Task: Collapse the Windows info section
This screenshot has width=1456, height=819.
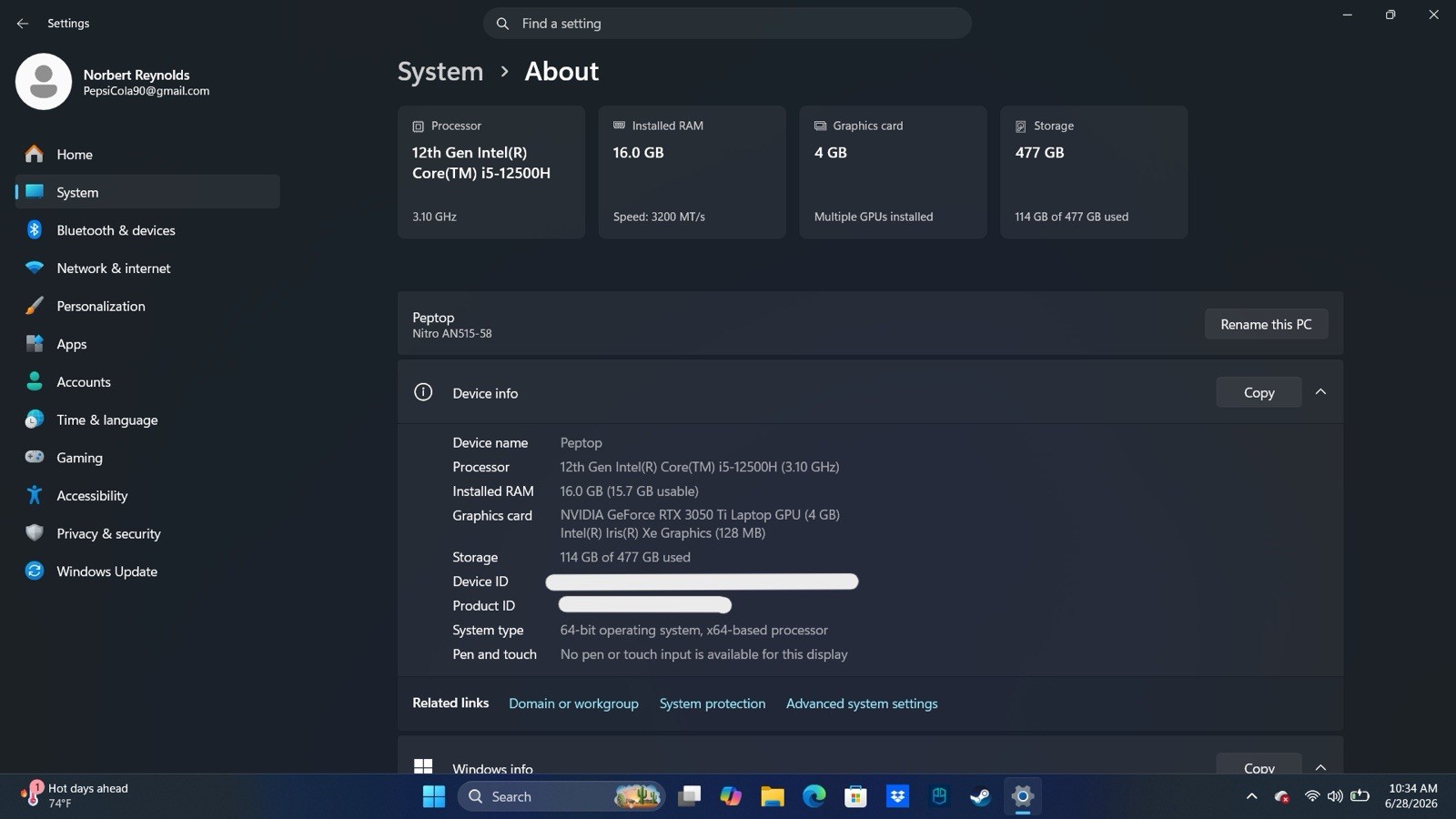Action: coord(1320,766)
